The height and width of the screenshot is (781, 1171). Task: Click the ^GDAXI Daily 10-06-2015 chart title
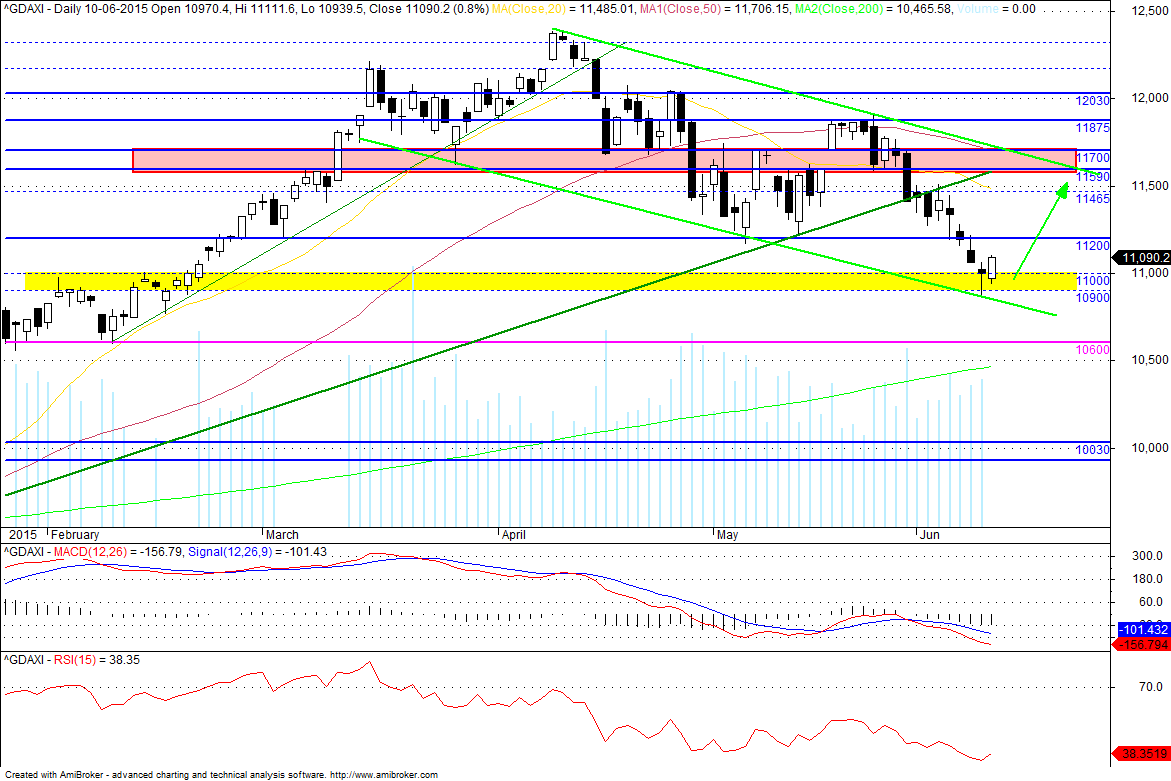246,9
